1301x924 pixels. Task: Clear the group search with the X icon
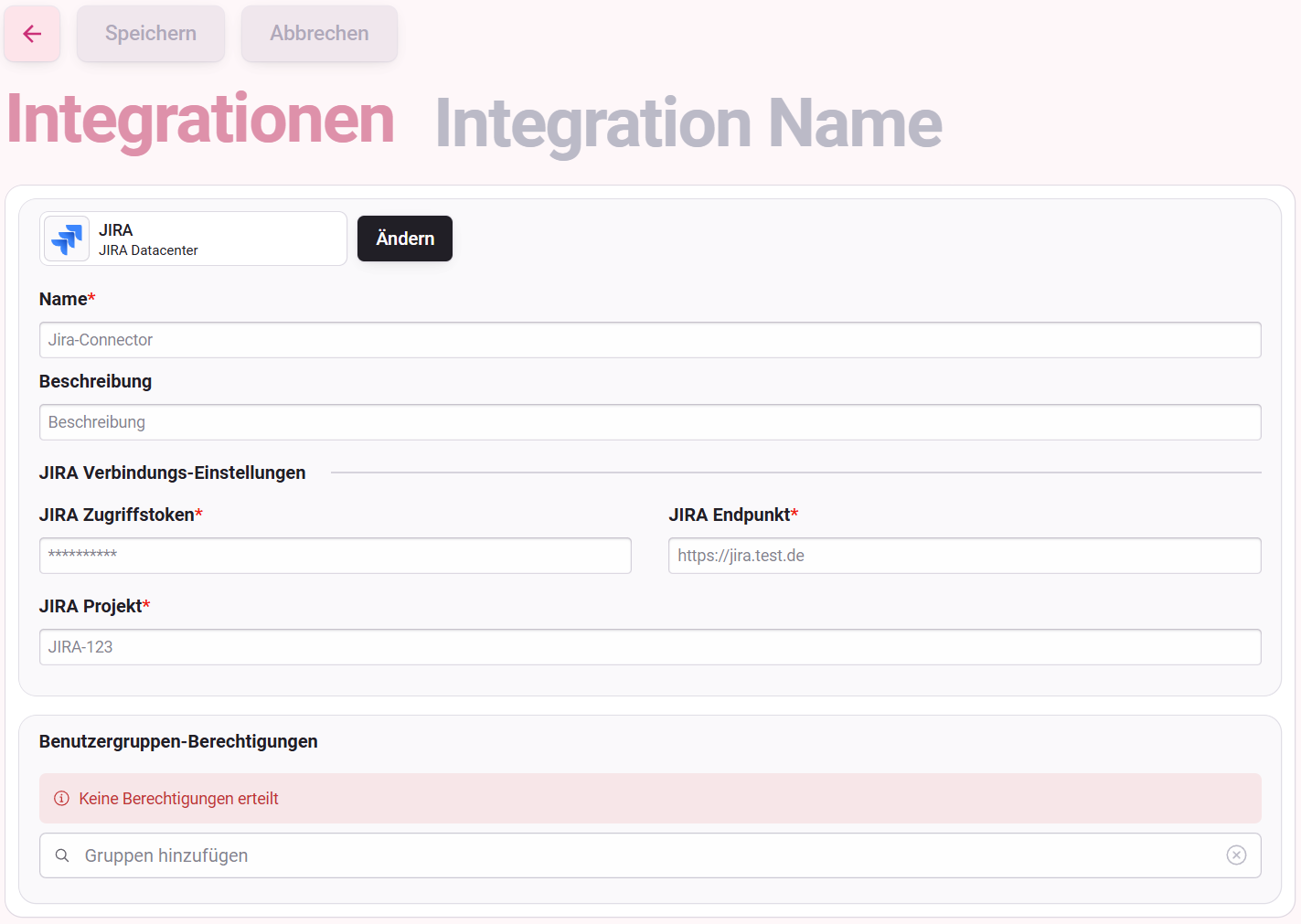point(1236,855)
